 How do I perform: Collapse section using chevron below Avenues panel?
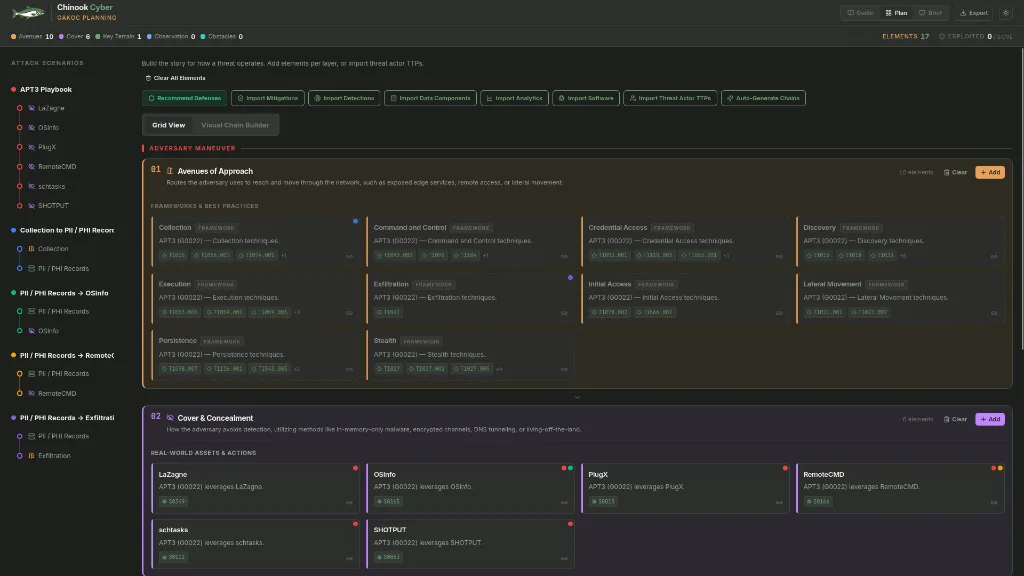[577, 397]
